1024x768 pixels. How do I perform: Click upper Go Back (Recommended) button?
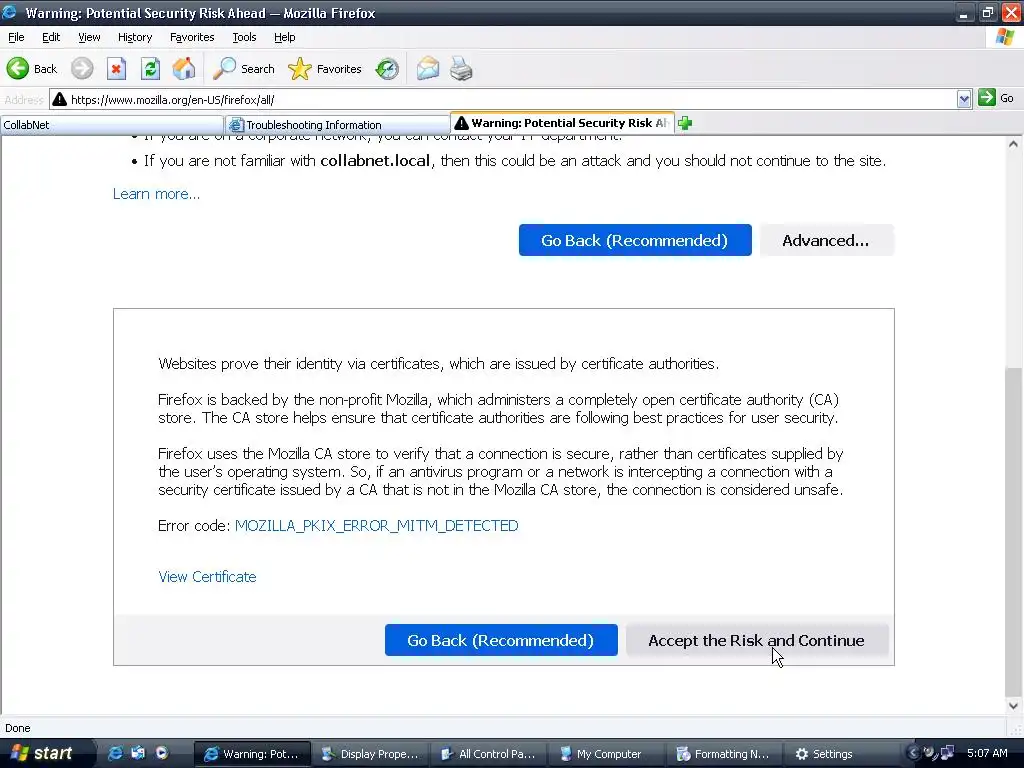[635, 240]
